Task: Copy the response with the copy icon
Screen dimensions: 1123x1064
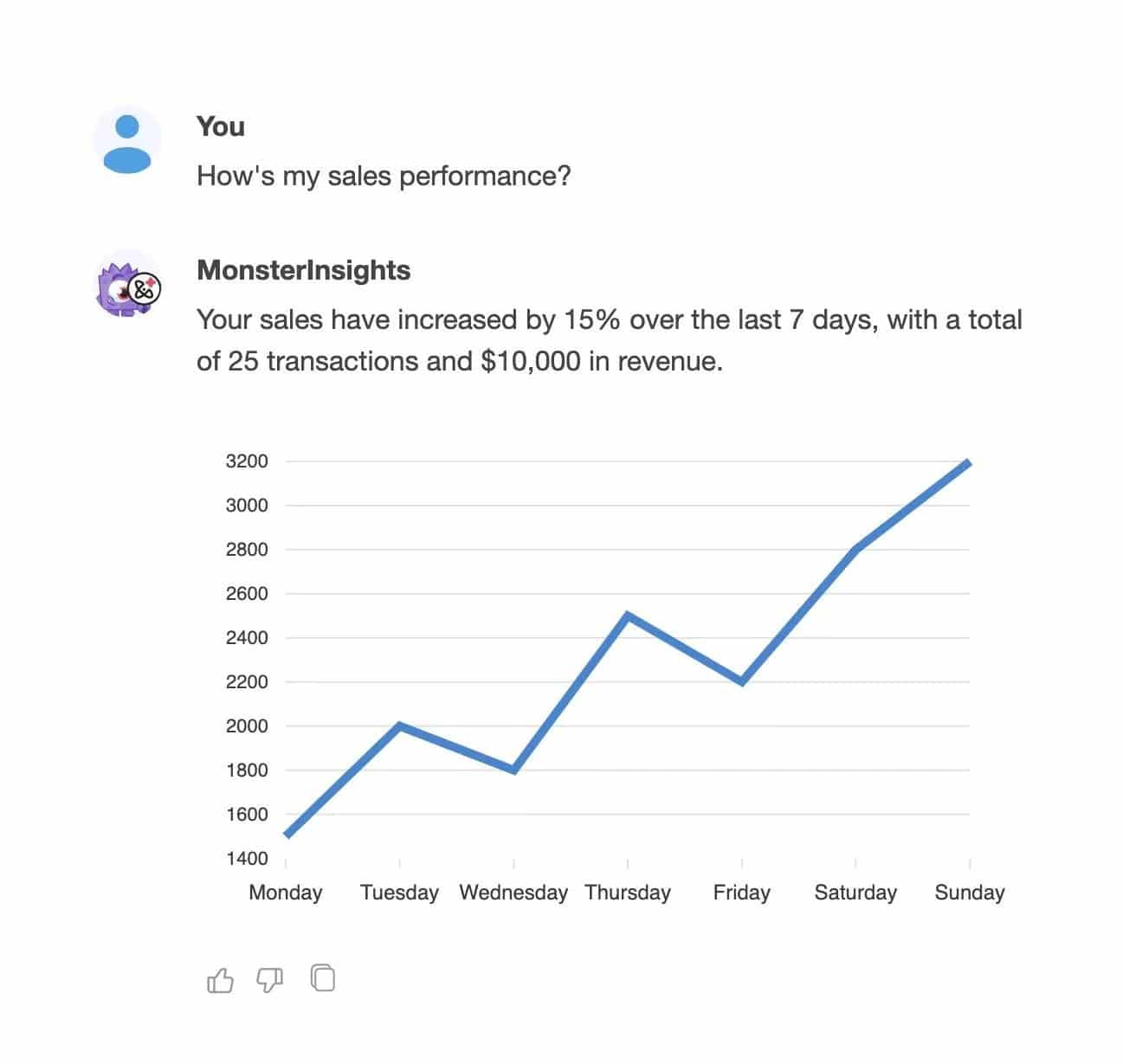Action: [x=323, y=978]
